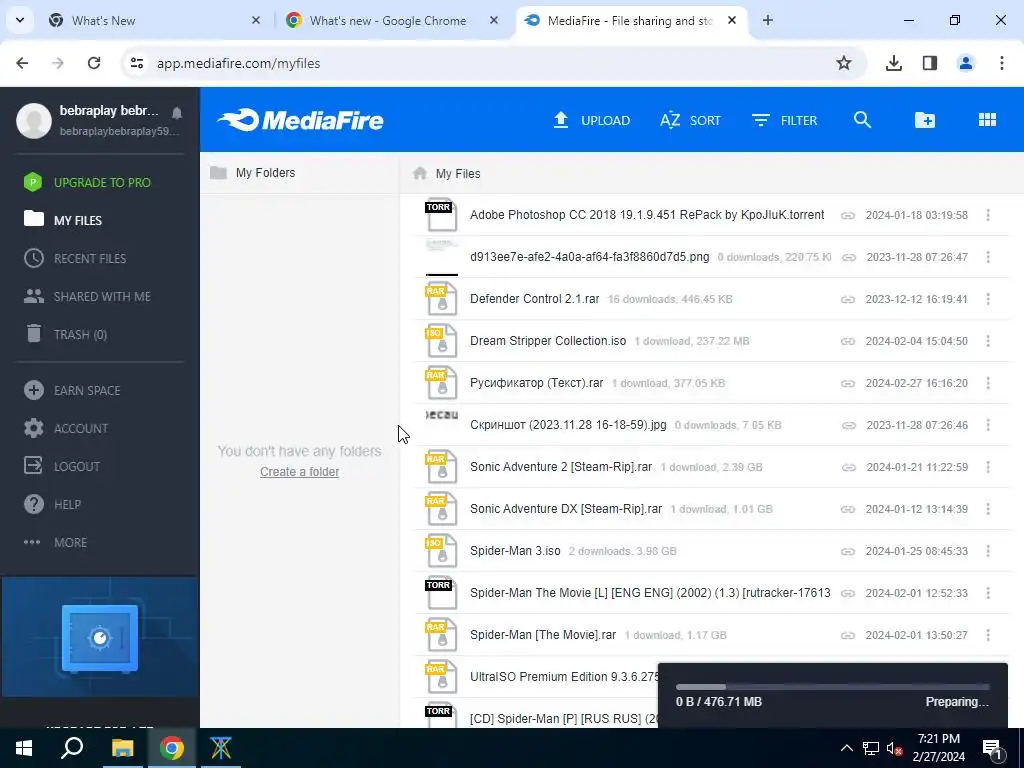
Task: View site information icon in address bar
Action: [x=137, y=63]
